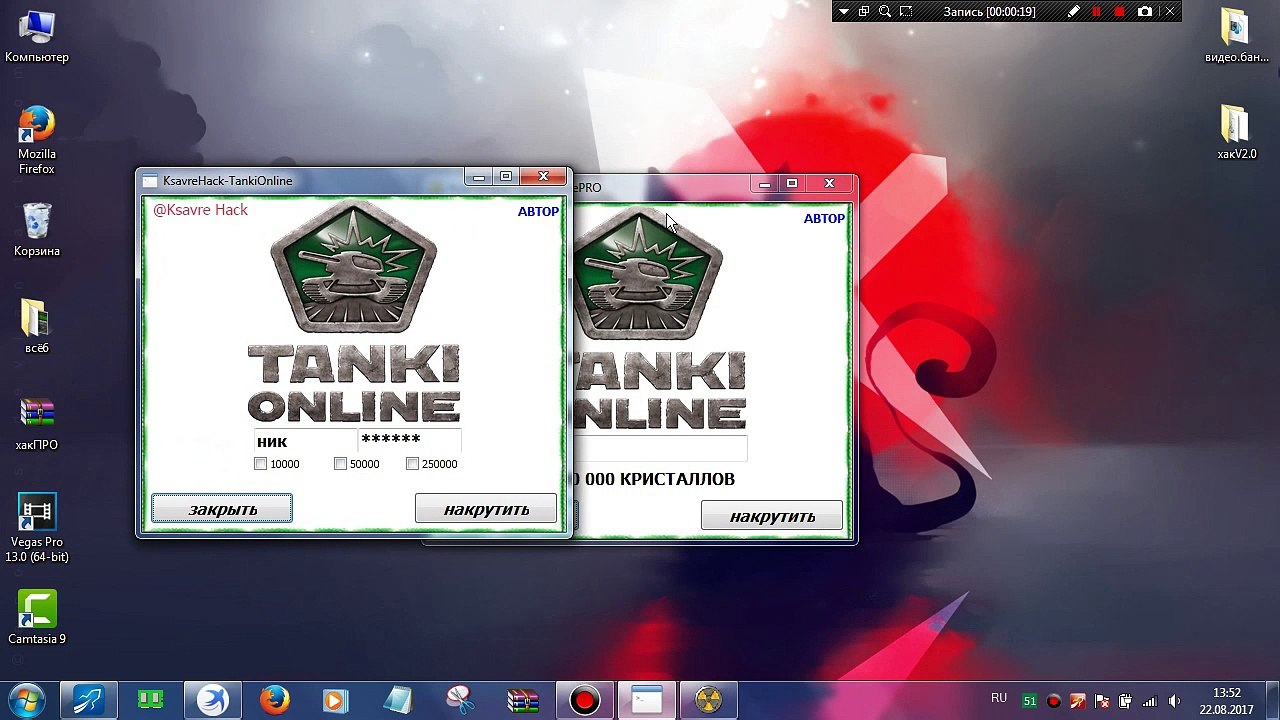Image resolution: width=1280 pixels, height=720 pixels.
Task: Click the recorder window overlap icon
Action: (x=864, y=12)
